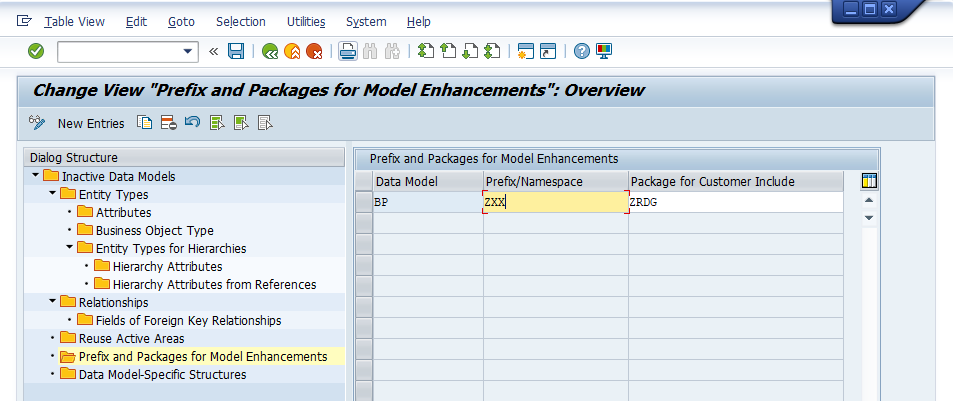The image size is (953, 401).
Task: Open the Goto menu
Action: click(181, 22)
